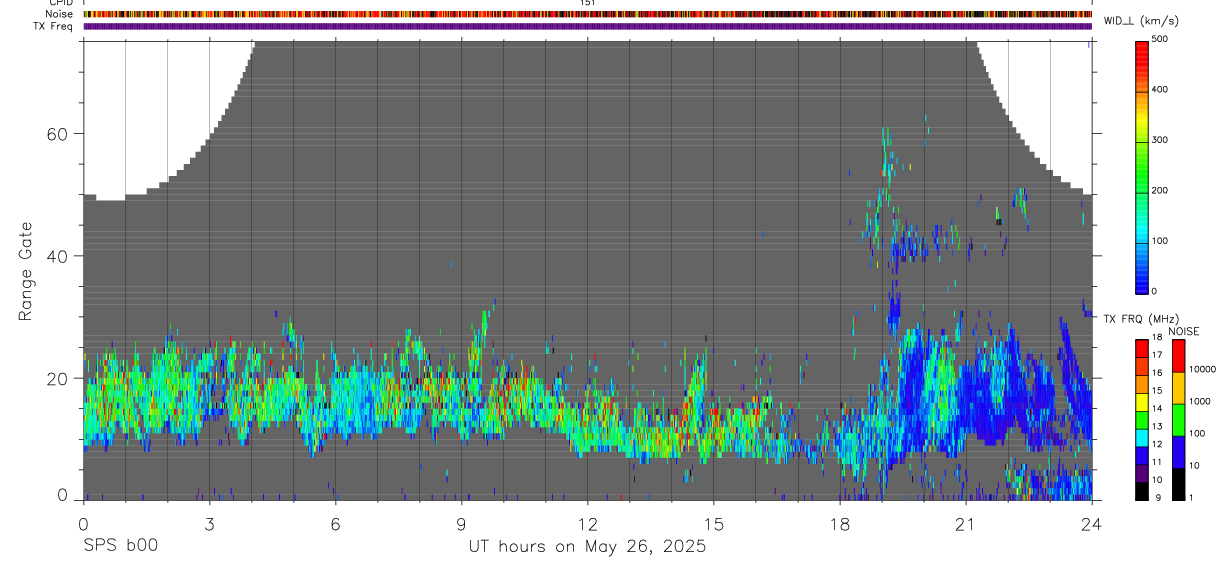1228x567 pixels.
Task: Click the 10000 tick on NOISE legend
Action: 1204,369
